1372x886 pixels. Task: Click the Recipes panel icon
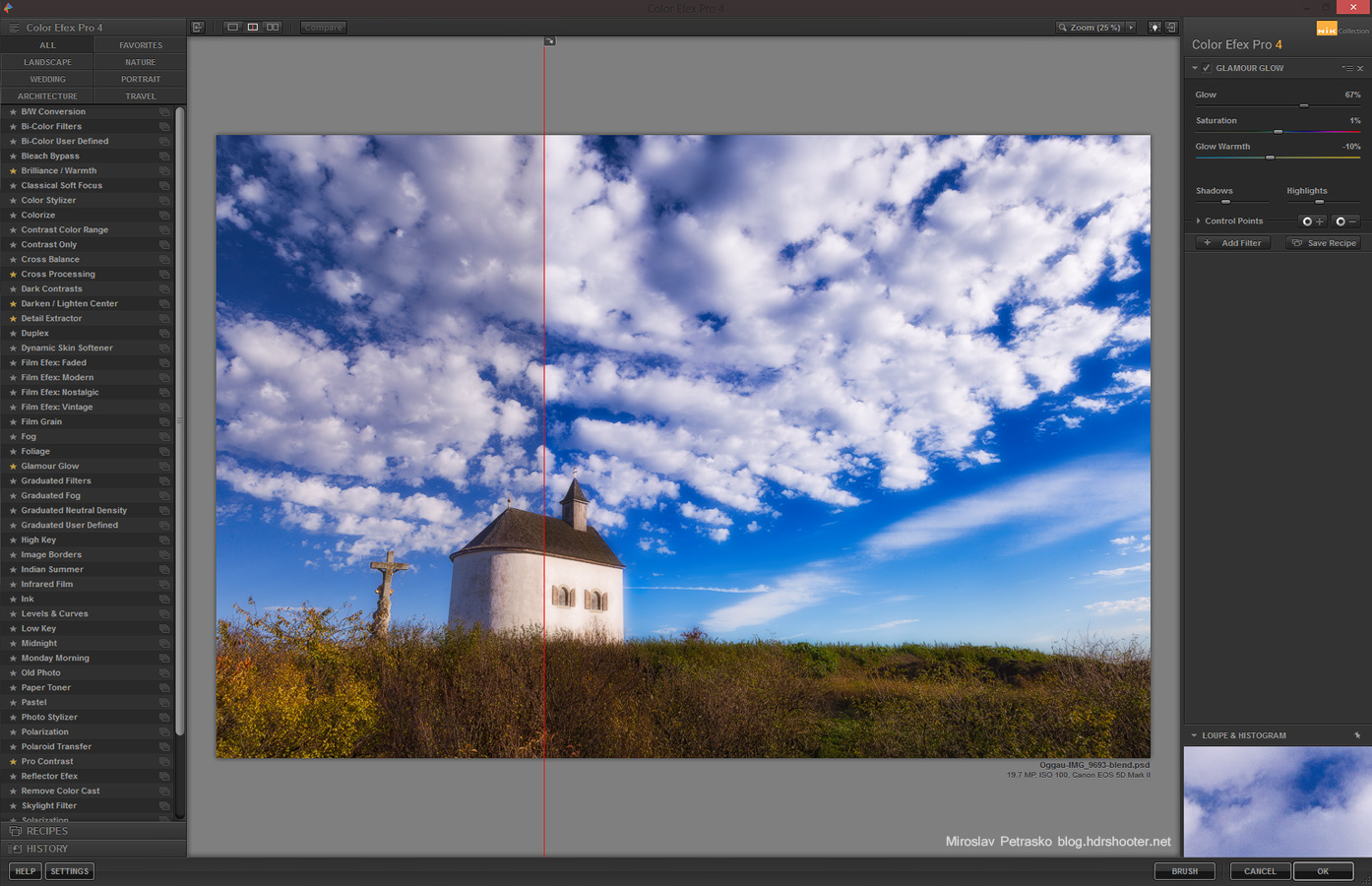point(15,831)
